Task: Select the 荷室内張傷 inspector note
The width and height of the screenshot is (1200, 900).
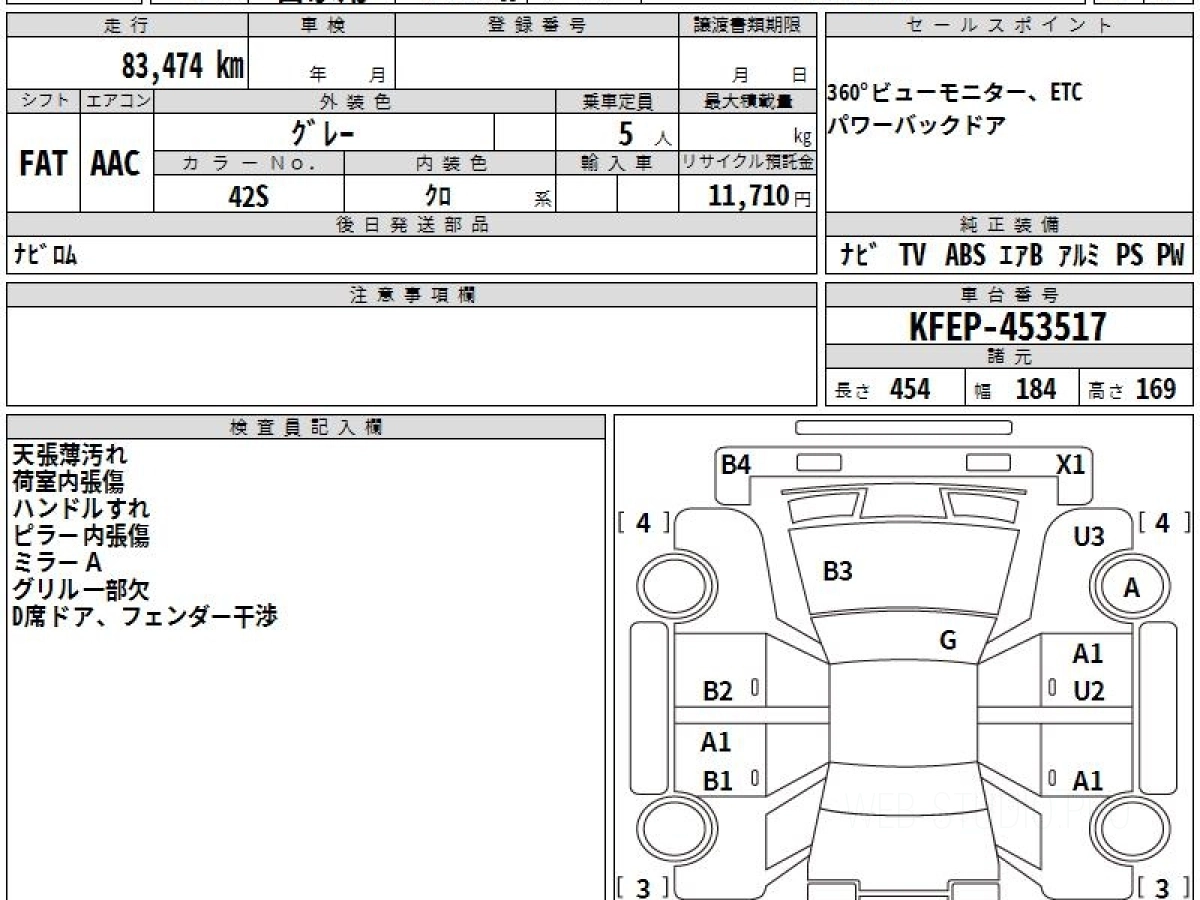Action: (68, 482)
